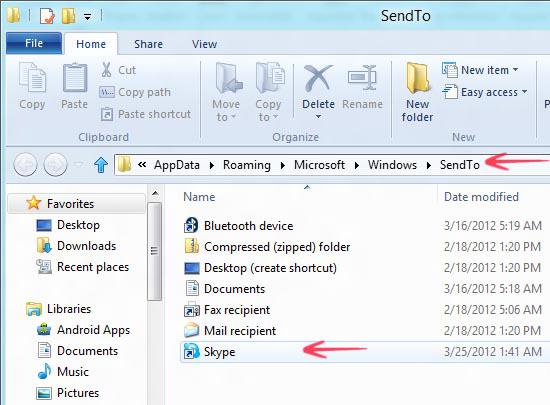Switch to the View tab
550x405 pixels.
pyautogui.click(x=204, y=44)
